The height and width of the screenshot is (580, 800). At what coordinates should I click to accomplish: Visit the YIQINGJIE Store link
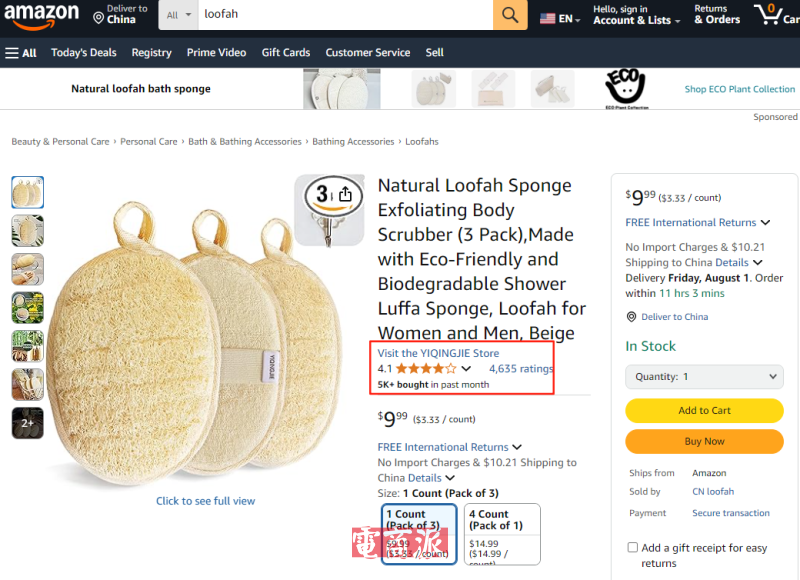click(438, 353)
